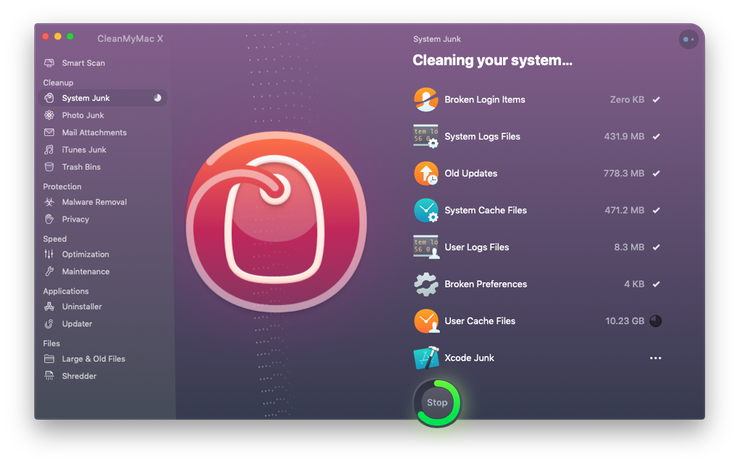The height and width of the screenshot is (465, 740).
Task: Click the Smart Scan monitor icon
Action: pos(49,63)
